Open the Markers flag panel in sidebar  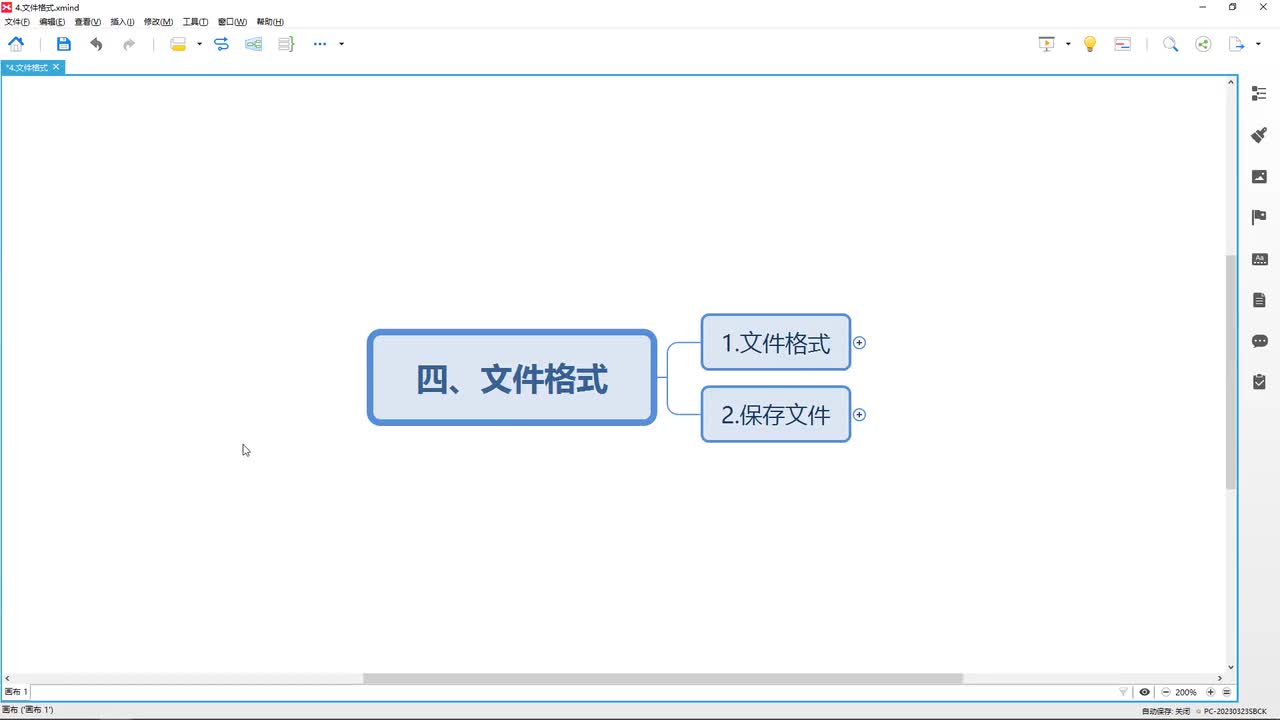[x=1259, y=217]
